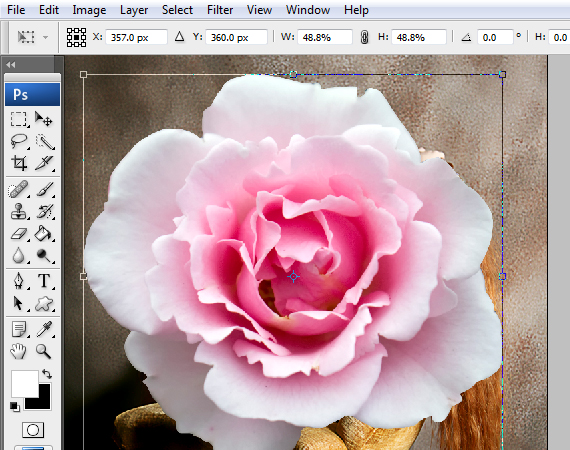570x450 pixels.
Task: Select the Move tool
Action: (44, 119)
